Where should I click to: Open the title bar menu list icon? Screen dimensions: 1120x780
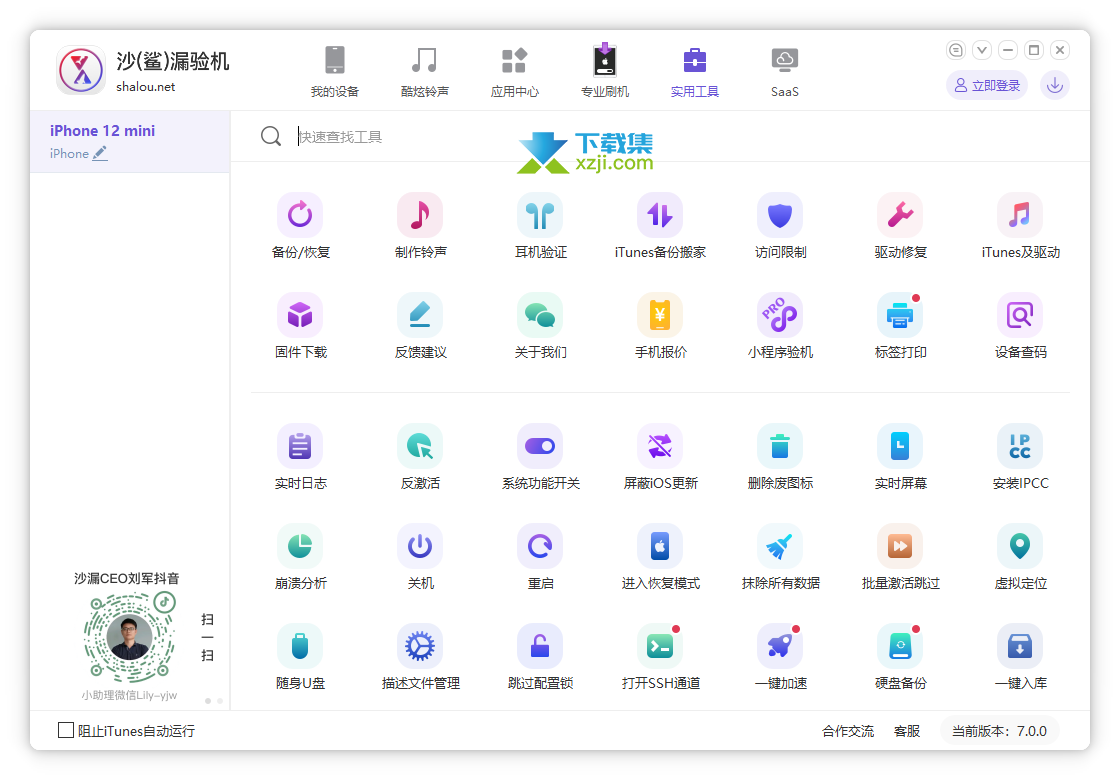[955, 50]
